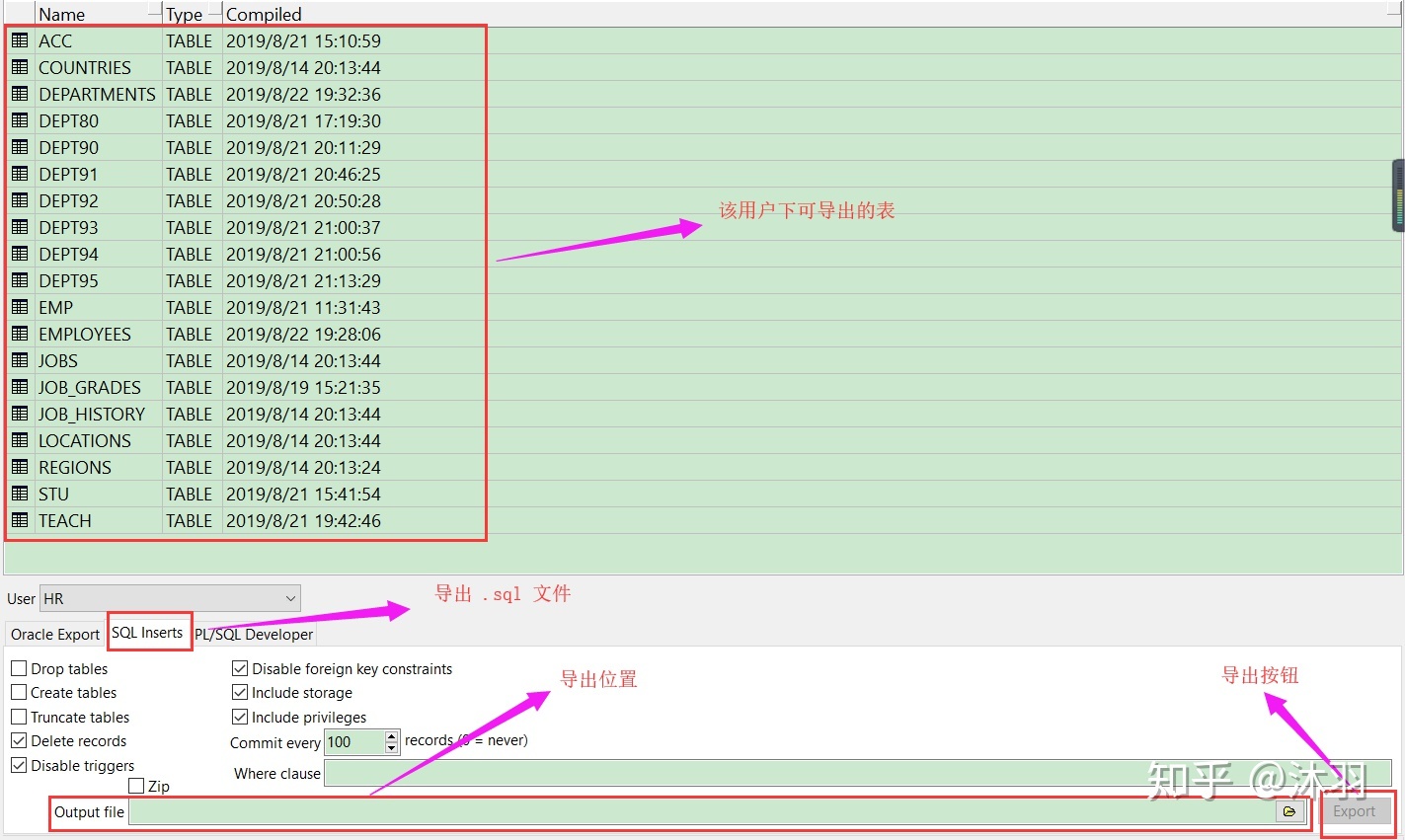Open the User dropdown showing HR

(171, 598)
